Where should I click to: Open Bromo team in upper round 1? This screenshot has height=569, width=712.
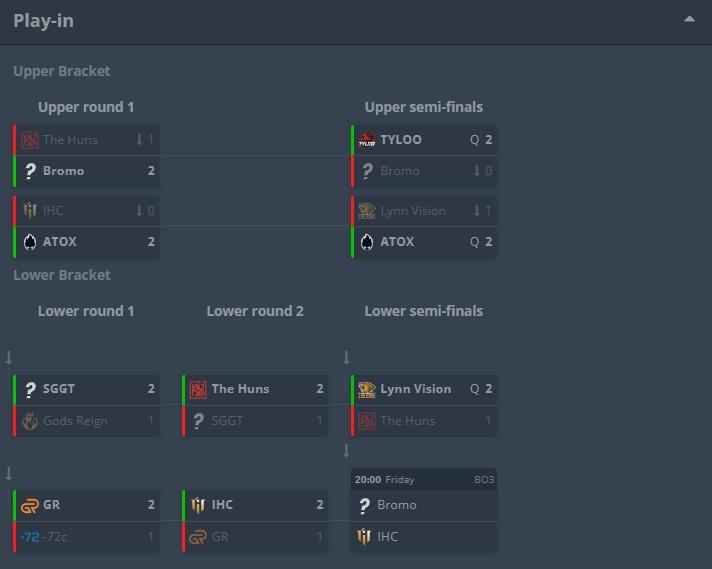click(64, 171)
